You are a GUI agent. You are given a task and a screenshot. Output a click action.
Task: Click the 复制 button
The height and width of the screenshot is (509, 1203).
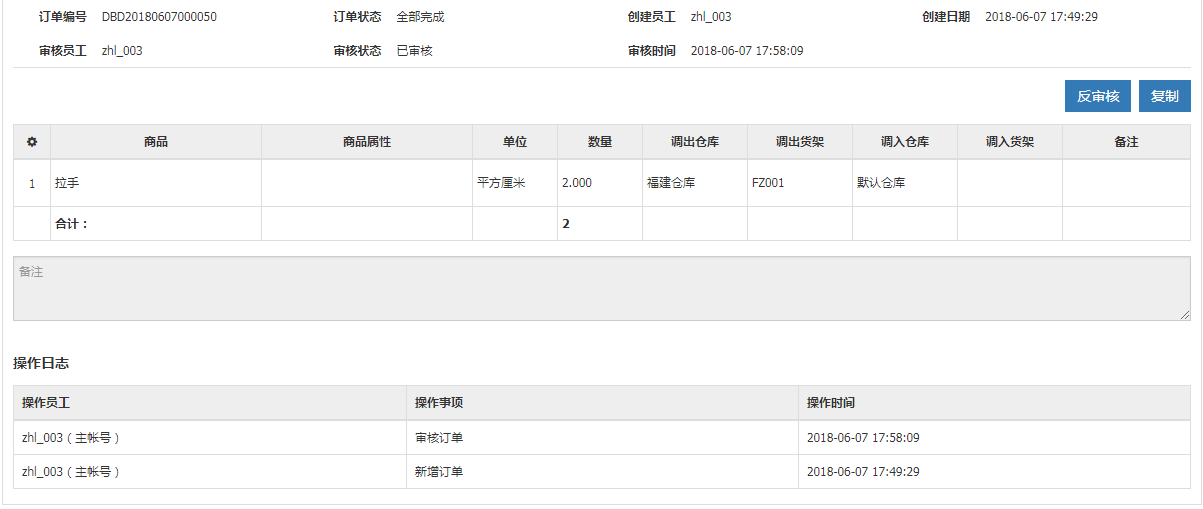pos(1165,96)
